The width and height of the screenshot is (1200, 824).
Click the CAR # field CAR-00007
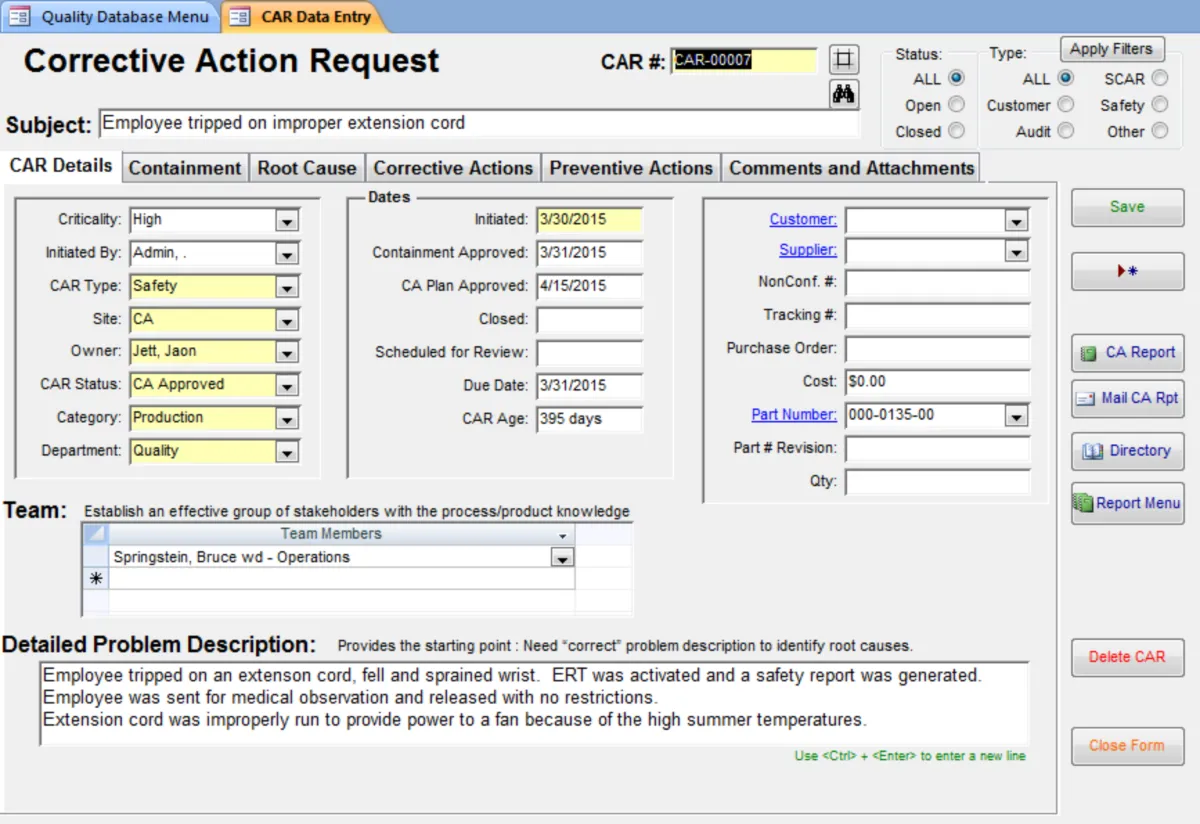744,60
